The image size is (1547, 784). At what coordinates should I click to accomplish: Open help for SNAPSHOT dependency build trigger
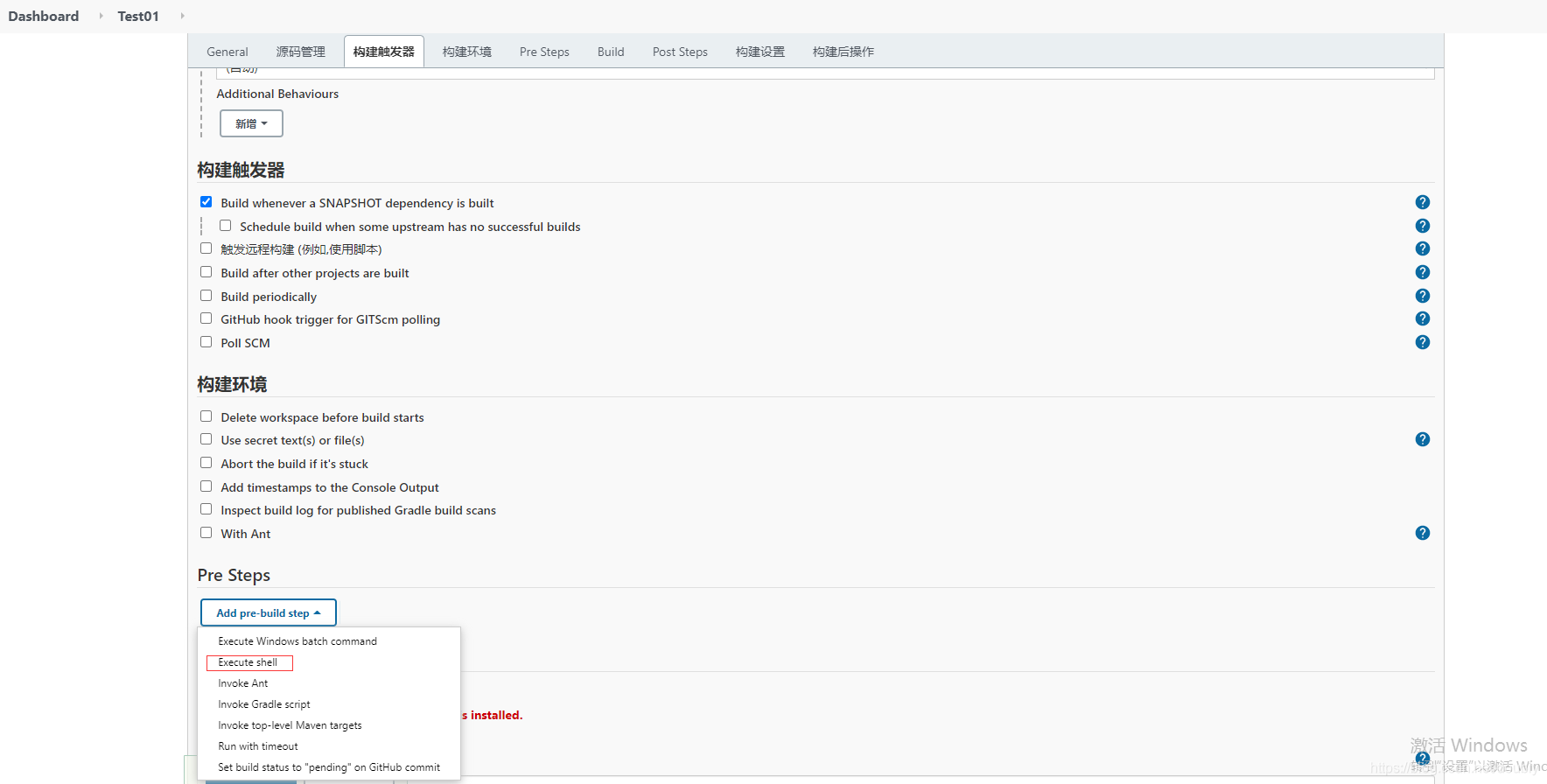[x=1423, y=202]
